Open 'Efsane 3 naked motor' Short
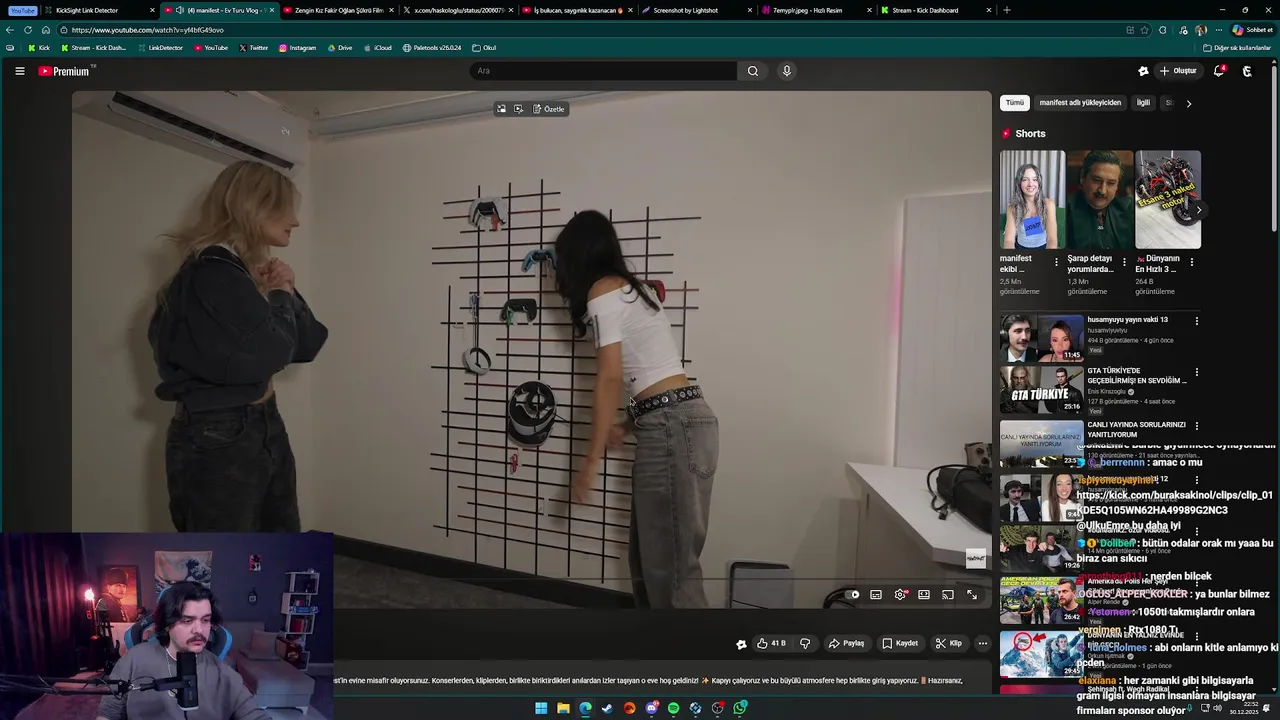The width and height of the screenshot is (1280, 720). (x=1168, y=200)
